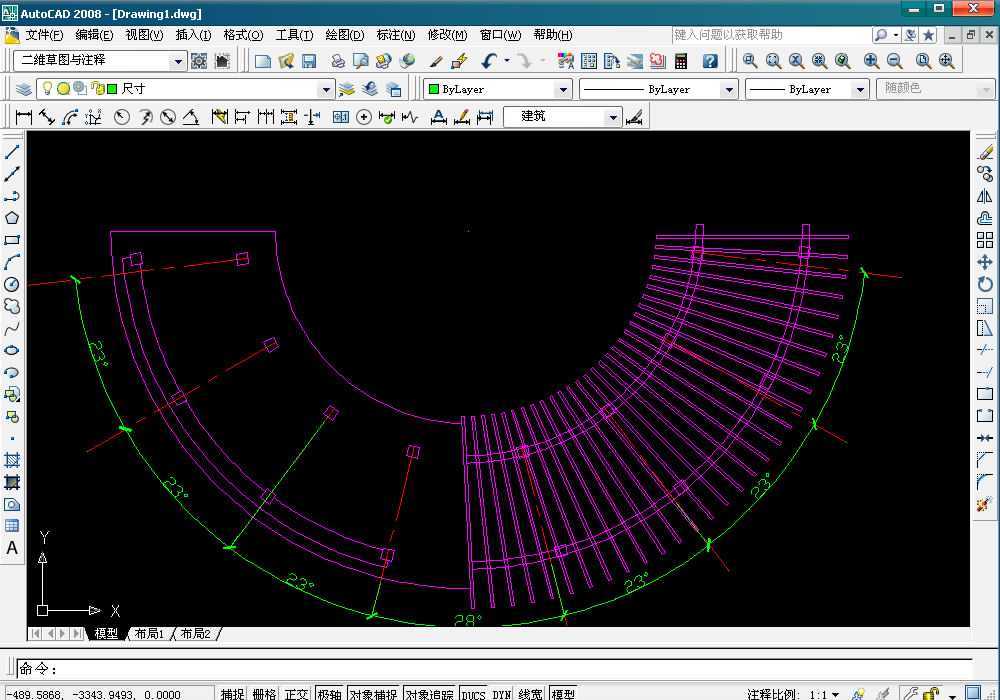This screenshot has width=1000, height=700.
Task: Select the Circle draw tool
Action: [x=12, y=284]
